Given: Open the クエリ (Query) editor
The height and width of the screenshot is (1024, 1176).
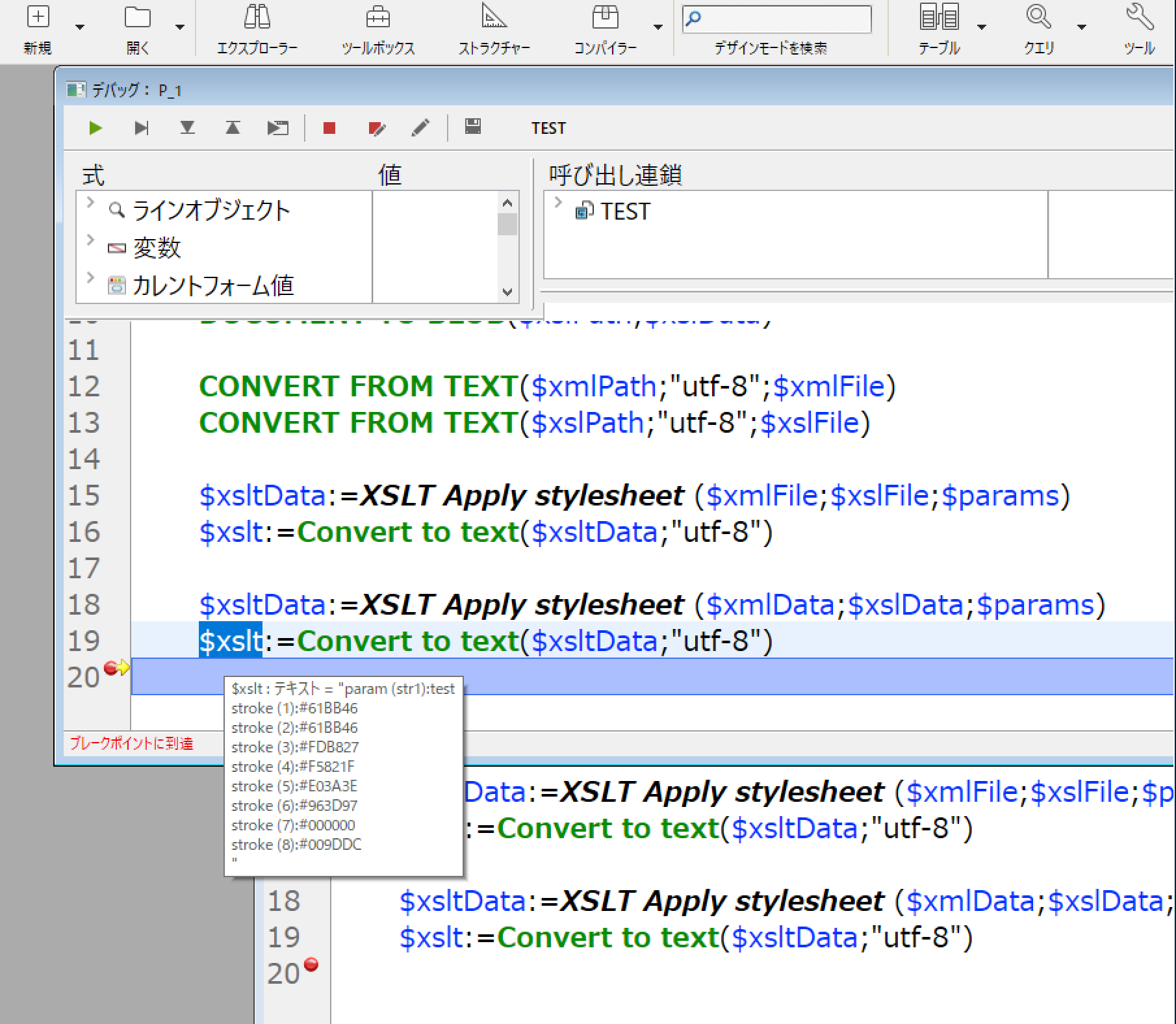Looking at the screenshot, I should pyautogui.click(x=1038, y=26).
